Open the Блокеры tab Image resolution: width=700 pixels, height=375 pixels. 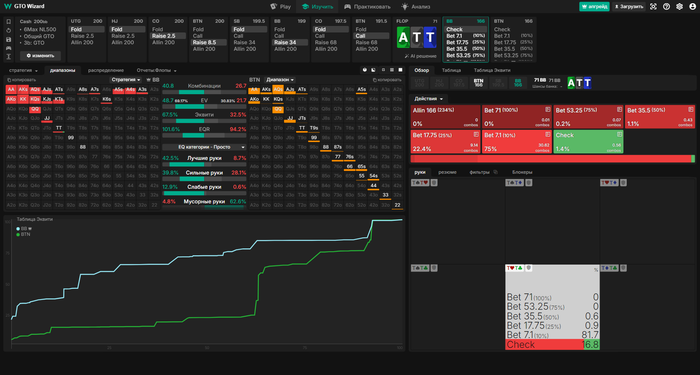click(x=522, y=172)
